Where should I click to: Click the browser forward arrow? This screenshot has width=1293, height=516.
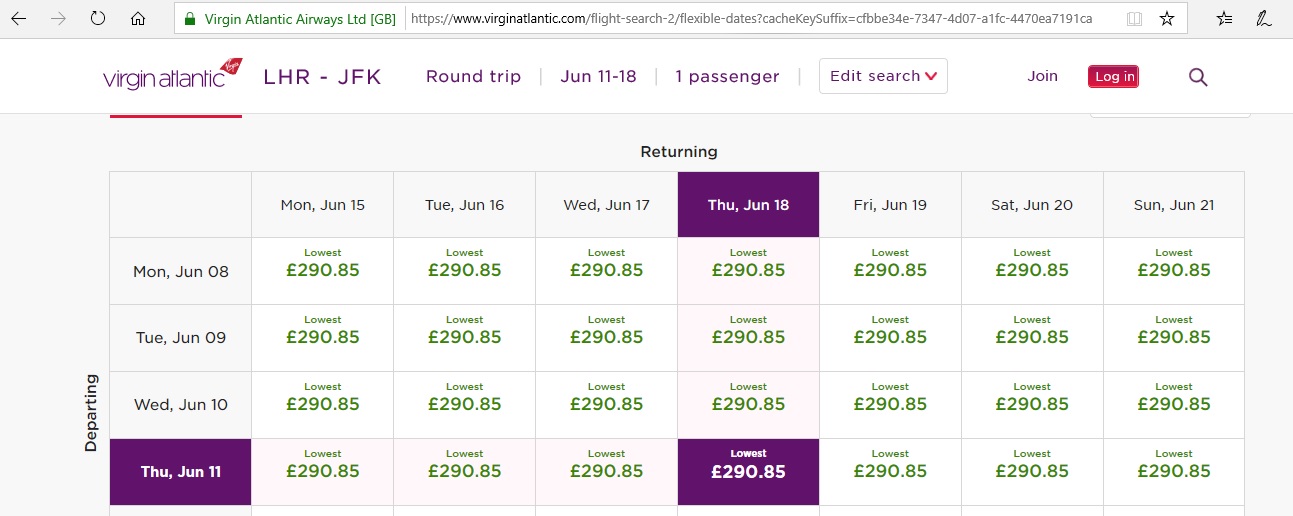coord(58,18)
